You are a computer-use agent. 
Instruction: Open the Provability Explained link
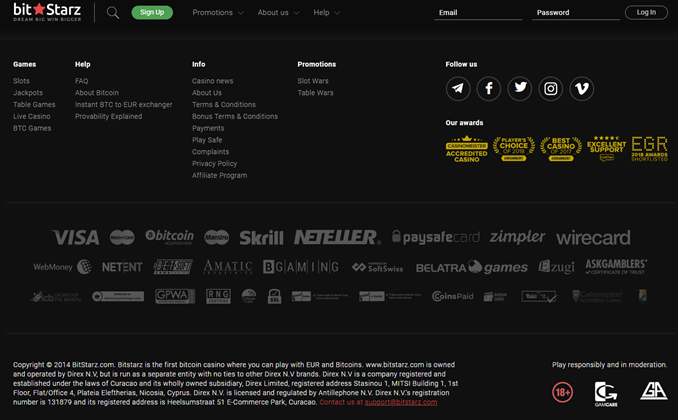[x=109, y=116]
